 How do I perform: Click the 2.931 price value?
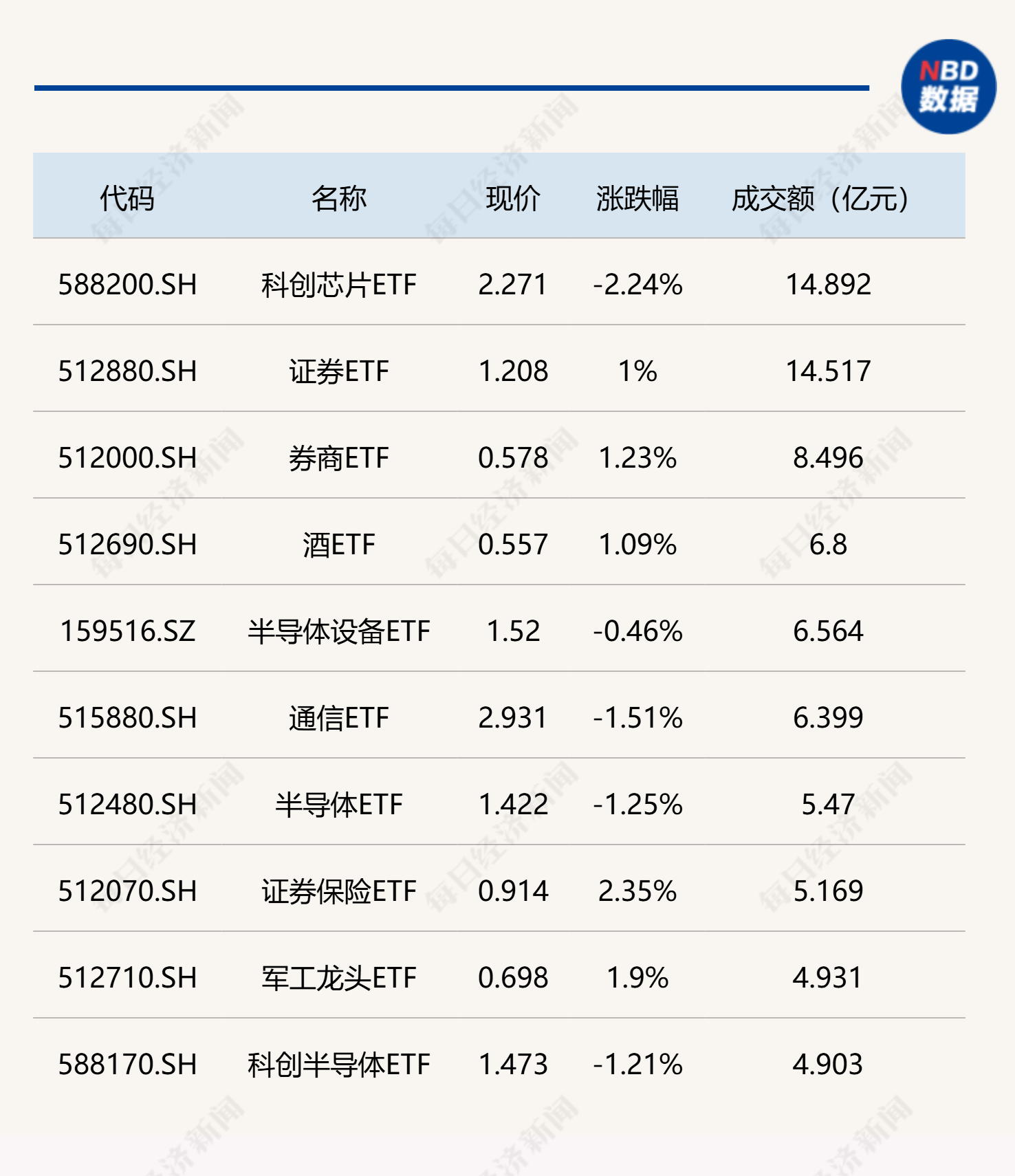[x=513, y=718]
